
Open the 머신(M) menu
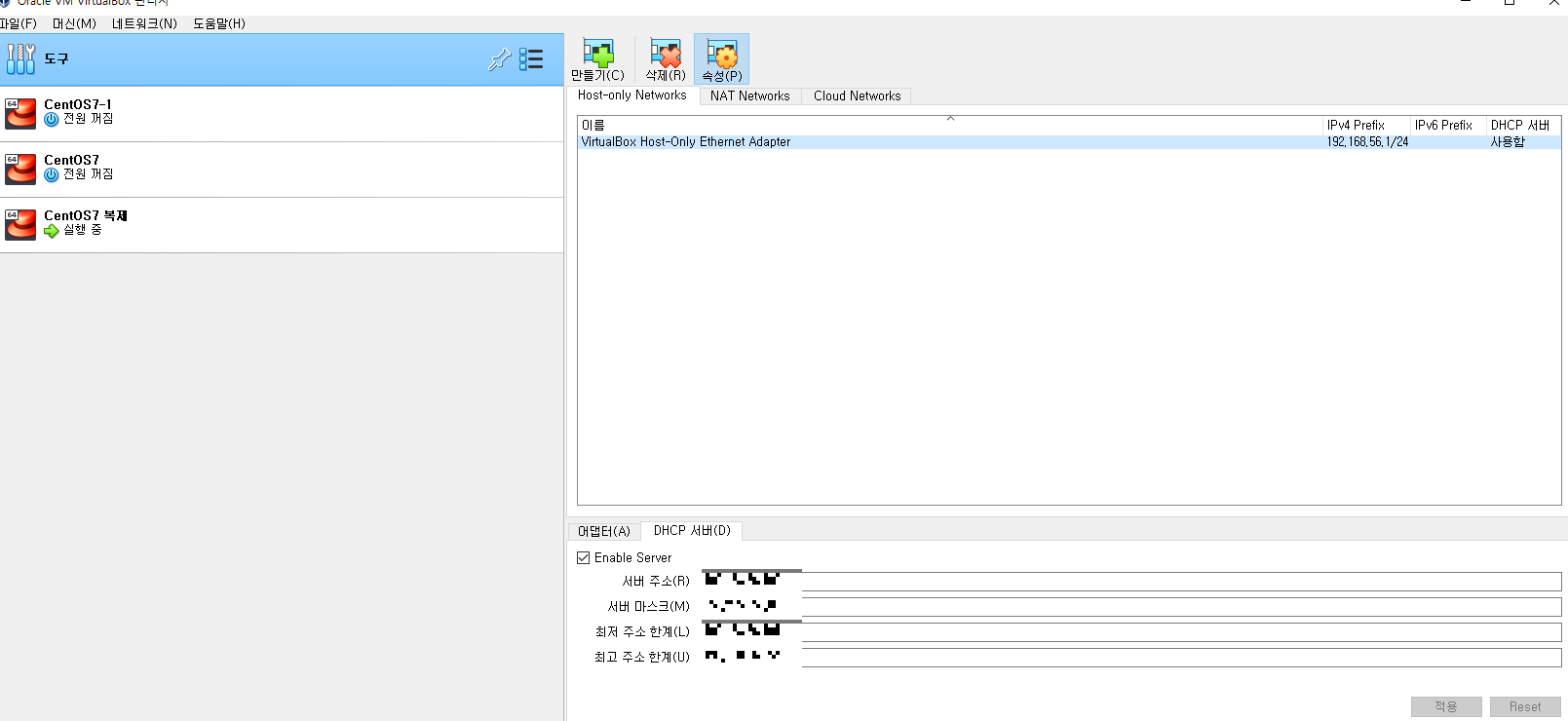74,23
